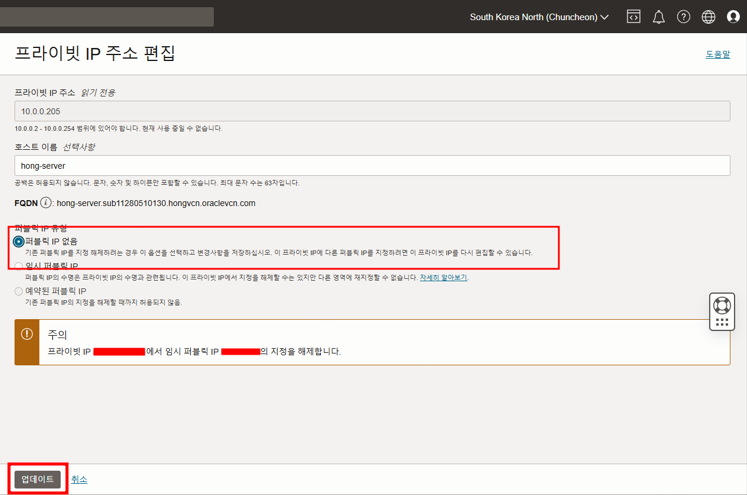Click the read-only private IP field 10.0.0.205
Image resolution: width=747 pixels, height=495 pixels.
(372, 111)
